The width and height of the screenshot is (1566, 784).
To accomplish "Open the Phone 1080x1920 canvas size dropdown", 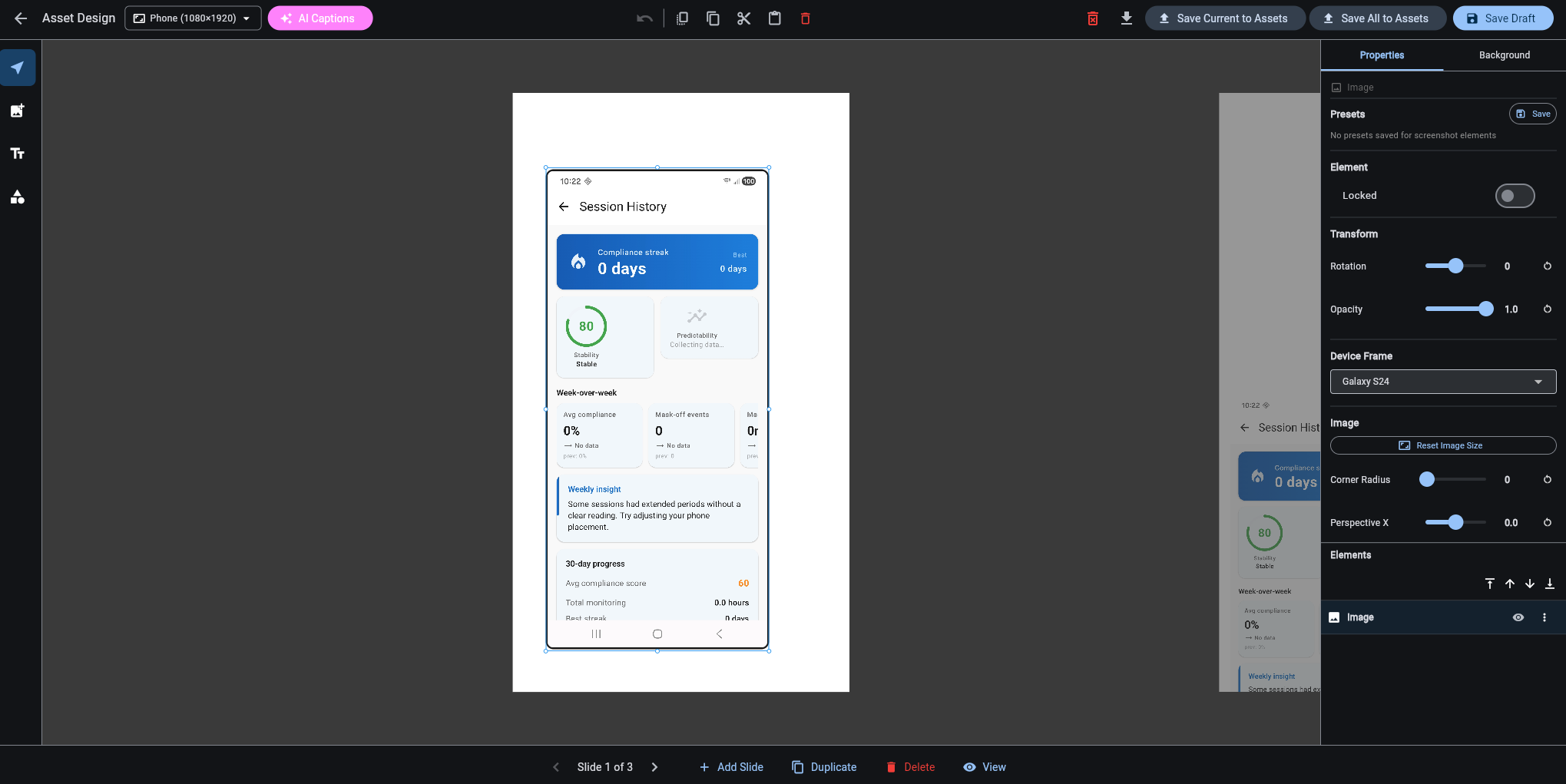I will (192, 18).
